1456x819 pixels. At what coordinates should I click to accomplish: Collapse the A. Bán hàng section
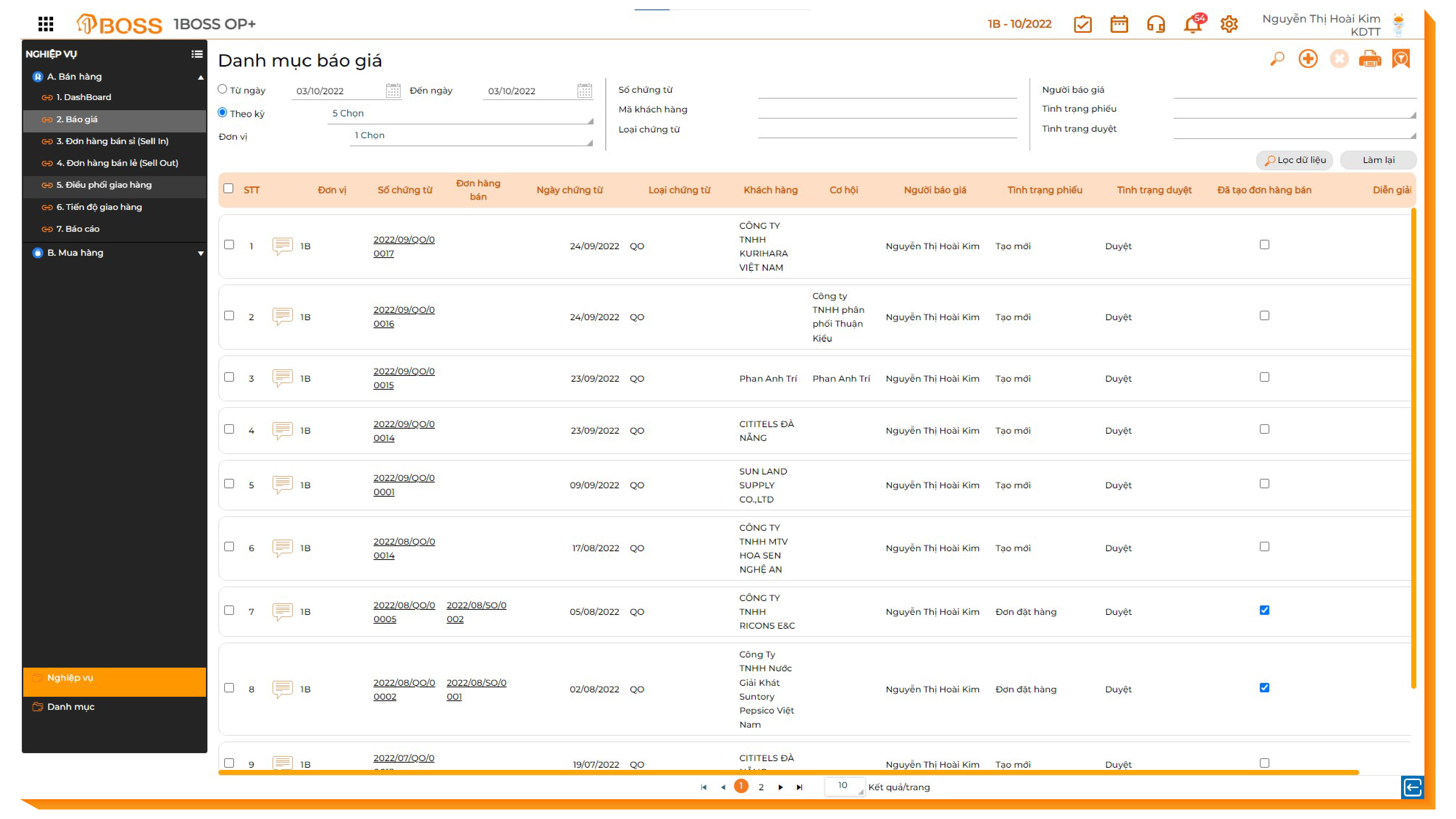coord(200,77)
